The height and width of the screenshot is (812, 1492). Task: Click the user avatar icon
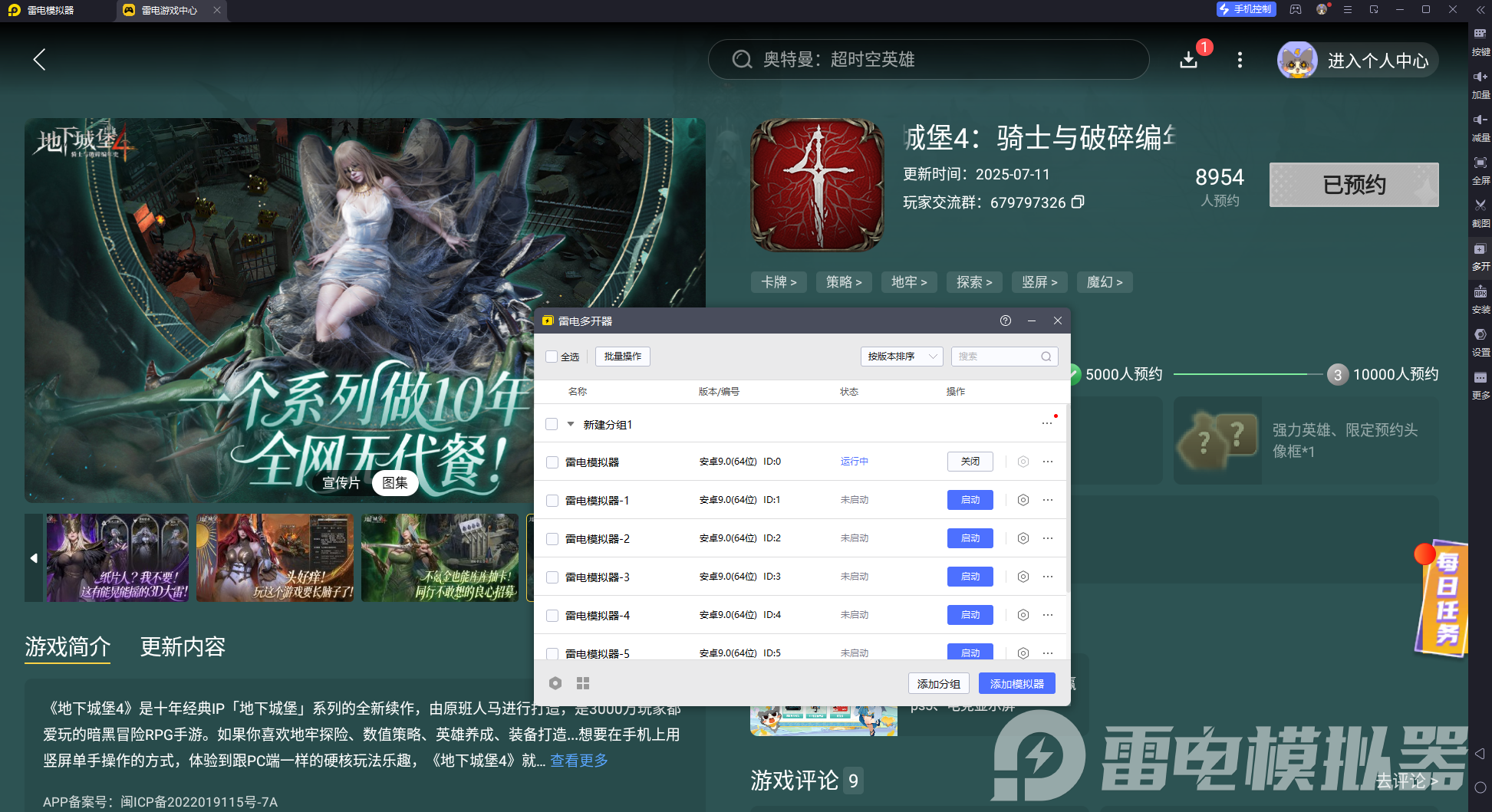point(1297,60)
